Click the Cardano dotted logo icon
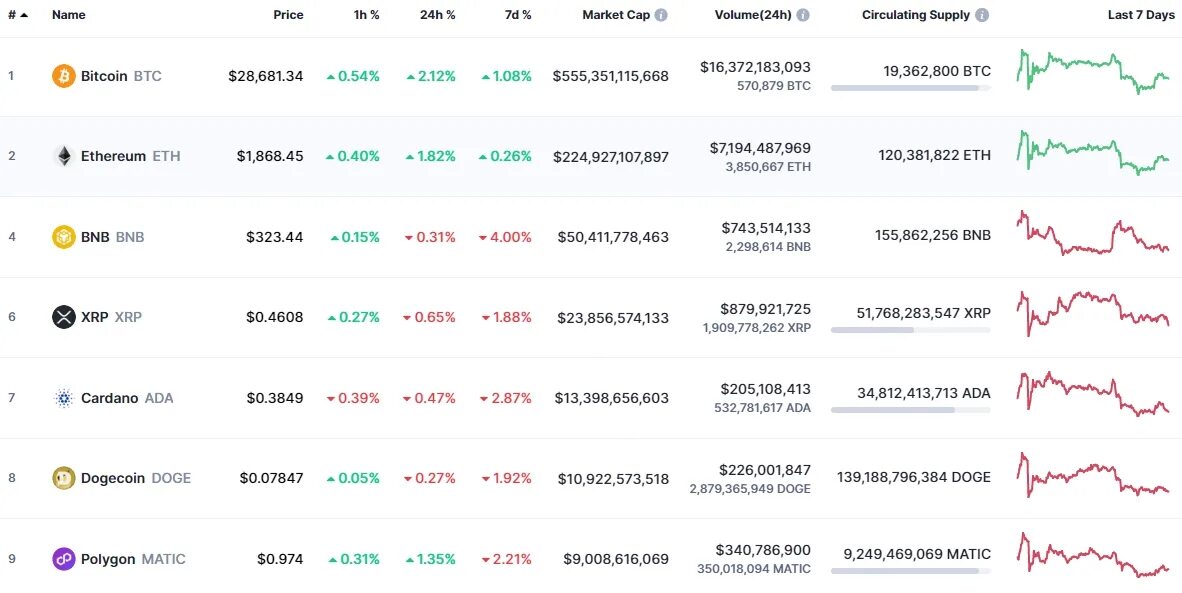The width and height of the screenshot is (1182, 593). (64, 398)
